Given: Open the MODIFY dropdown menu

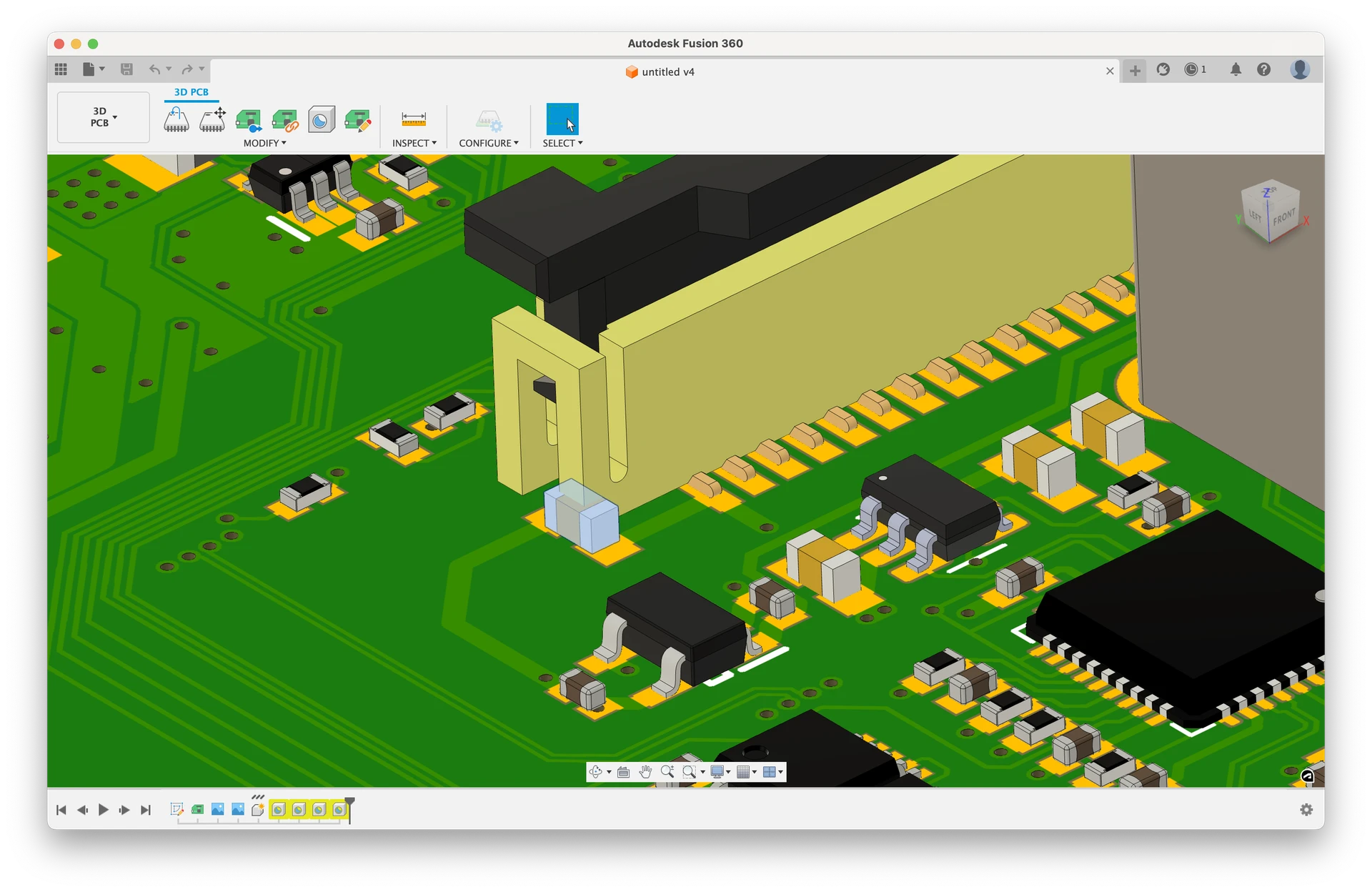Looking at the screenshot, I should (264, 143).
